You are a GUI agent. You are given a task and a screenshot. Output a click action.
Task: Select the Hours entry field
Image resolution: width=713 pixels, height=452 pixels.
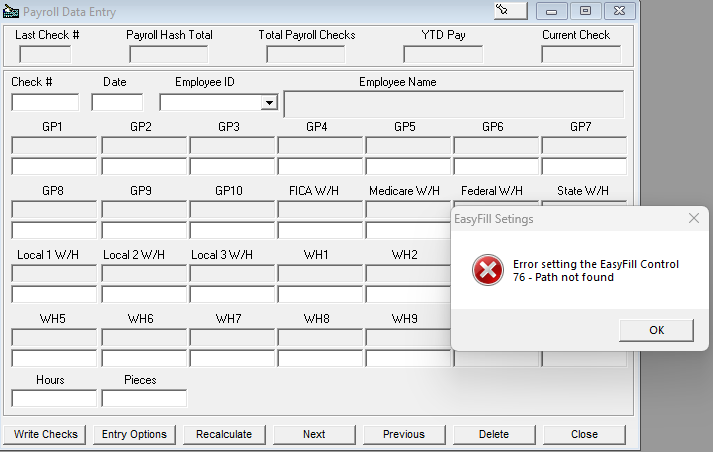[54, 398]
